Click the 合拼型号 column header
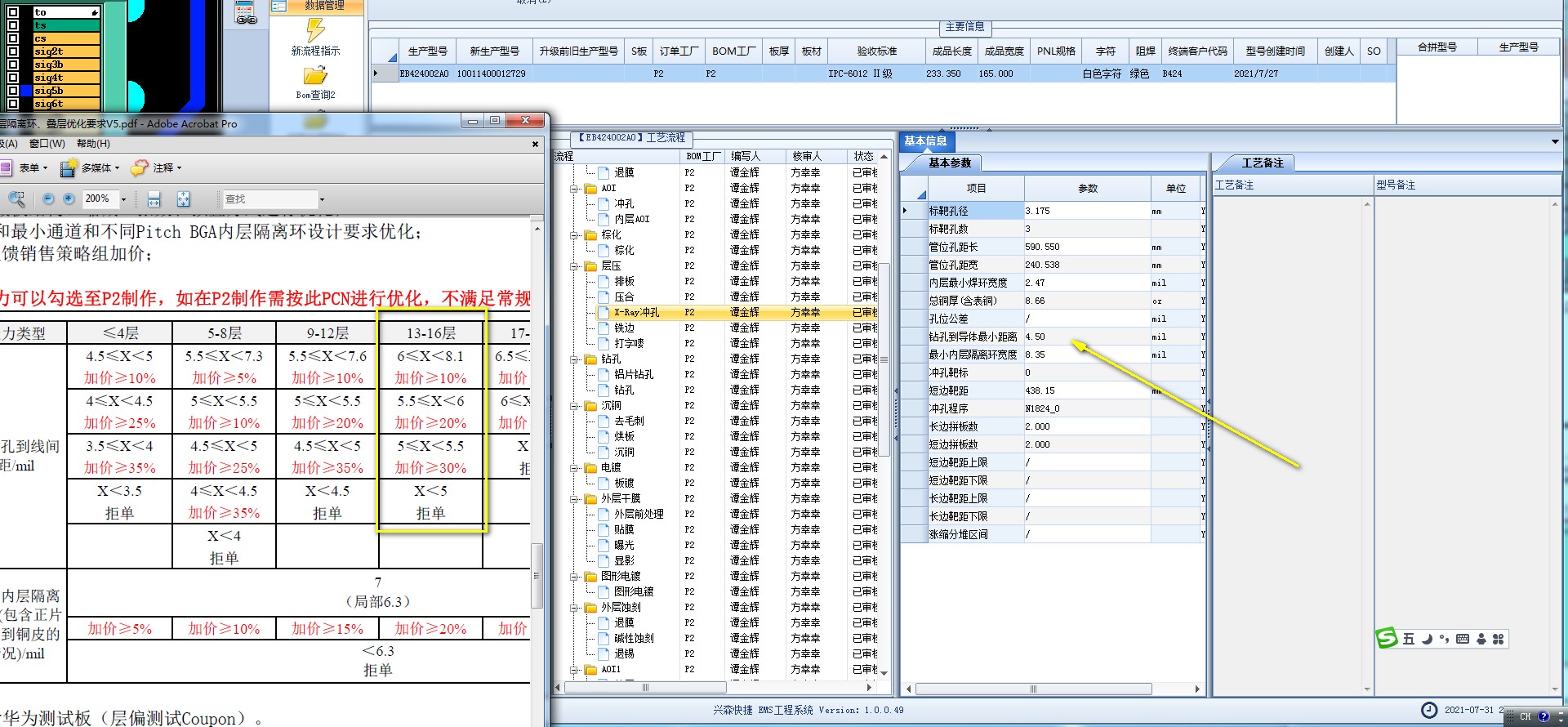 coord(1437,47)
